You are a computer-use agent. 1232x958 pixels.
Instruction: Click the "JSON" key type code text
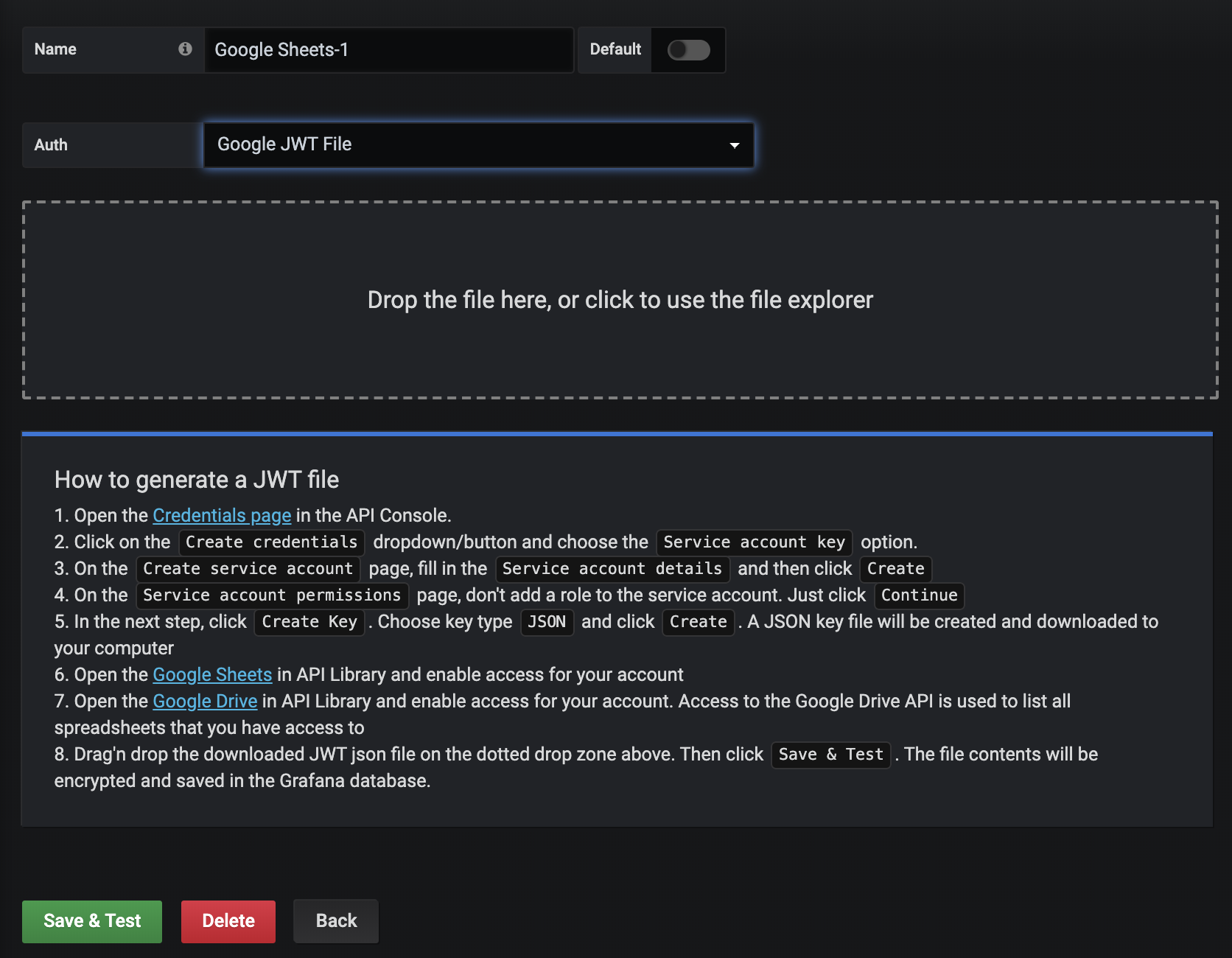(547, 622)
